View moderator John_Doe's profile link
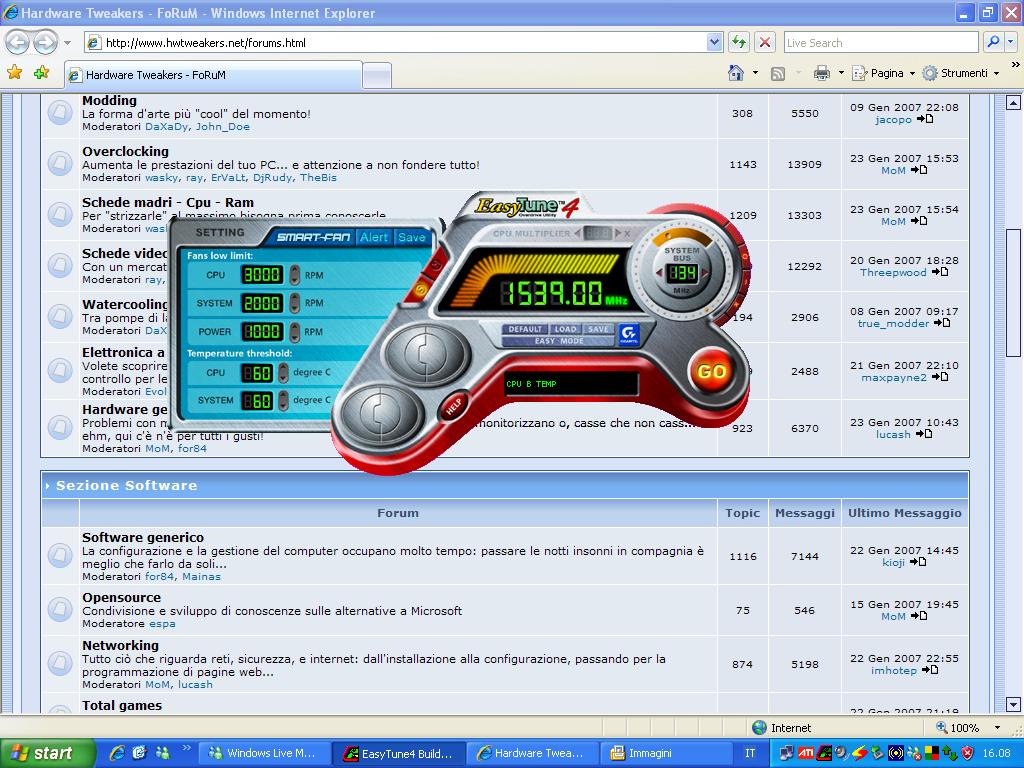This screenshot has width=1024, height=768. click(223, 127)
